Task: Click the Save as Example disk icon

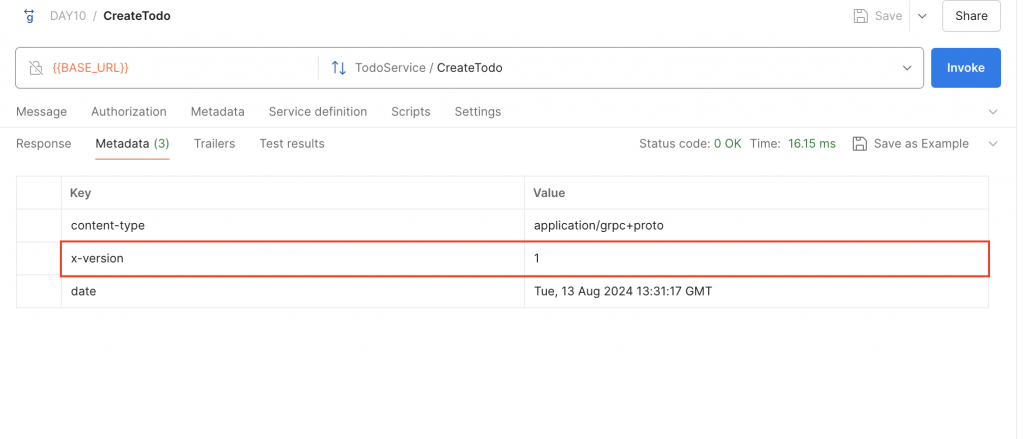Action: [x=859, y=144]
